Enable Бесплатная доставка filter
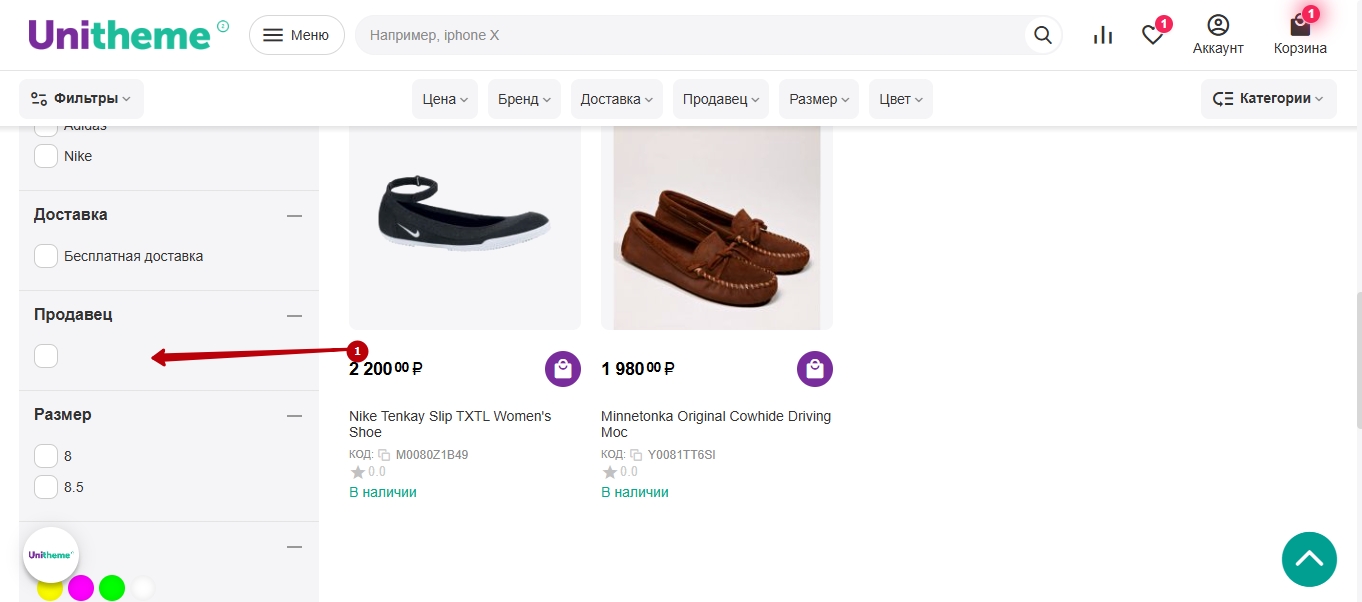Image resolution: width=1362 pixels, height=602 pixels. (46, 256)
